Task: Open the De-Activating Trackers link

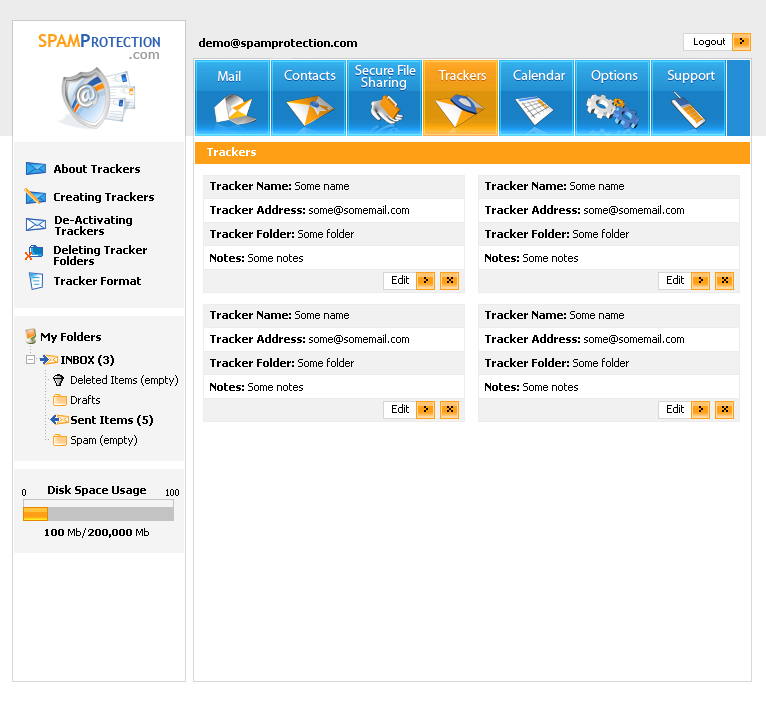Action: pyautogui.click(x=93, y=226)
